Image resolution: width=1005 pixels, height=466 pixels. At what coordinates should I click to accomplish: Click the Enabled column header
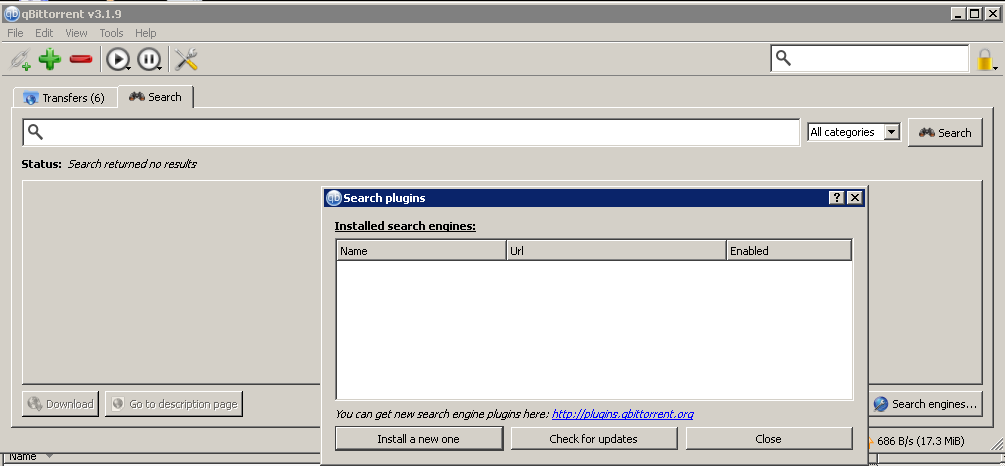point(789,251)
